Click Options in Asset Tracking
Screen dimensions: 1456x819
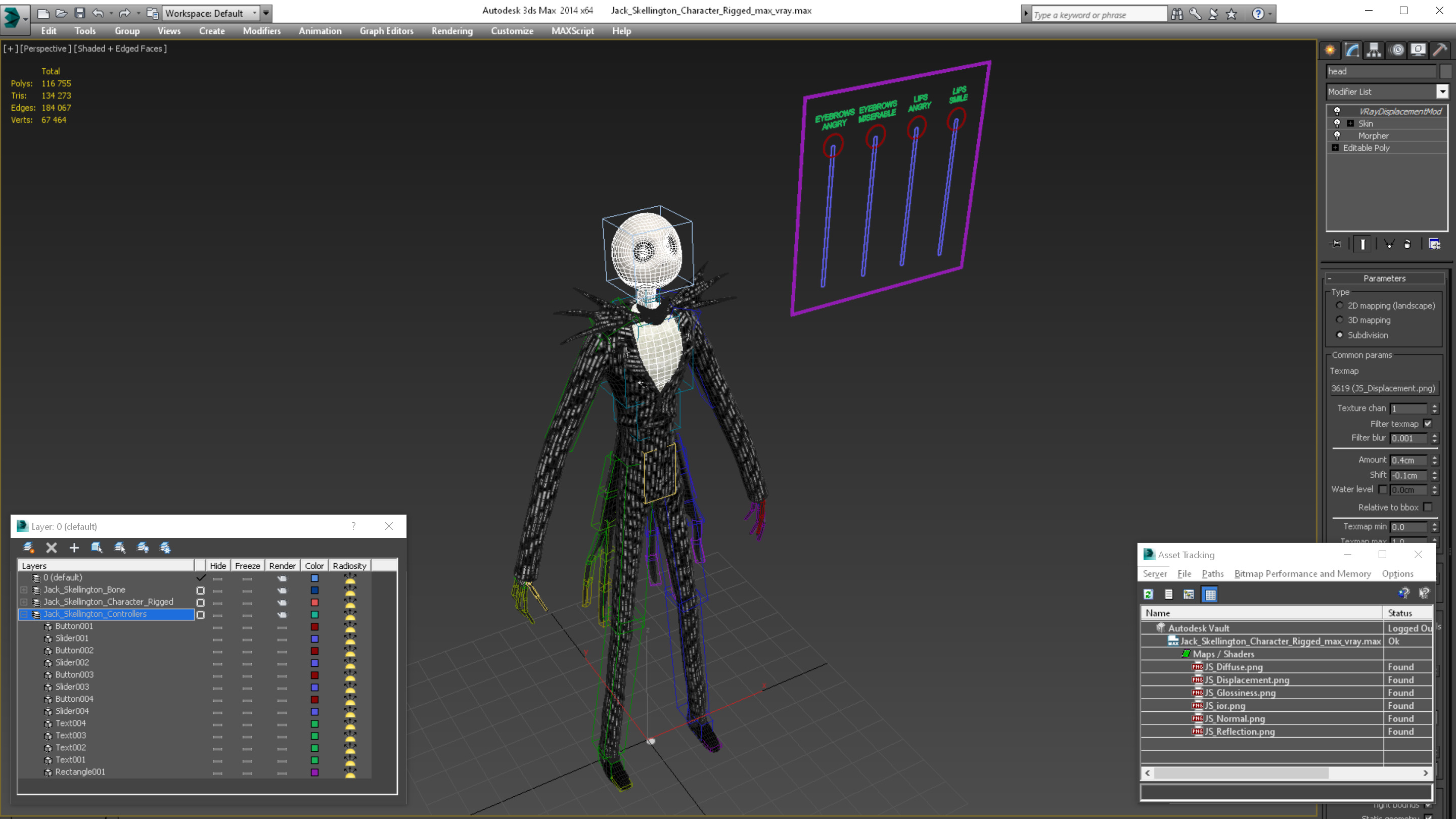pos(1397,574)
